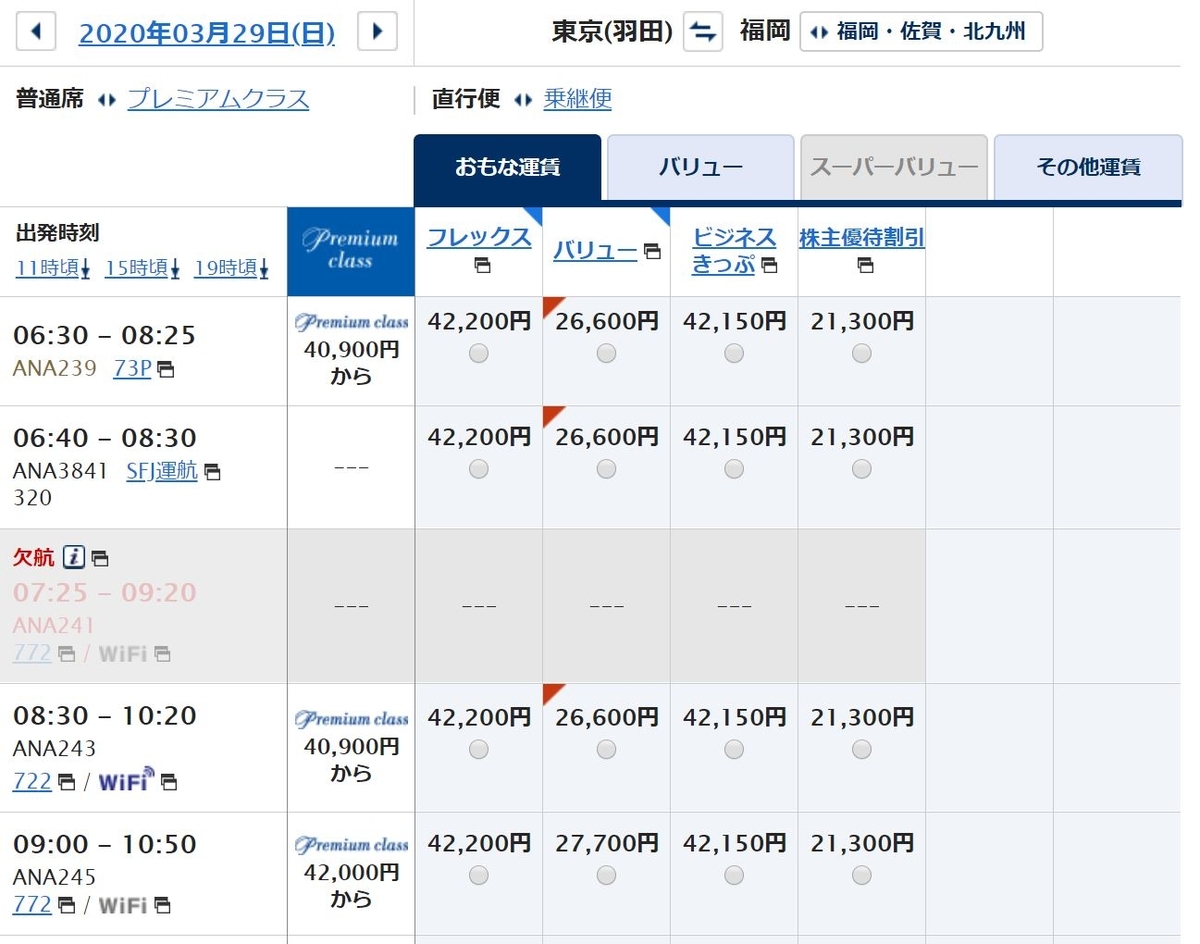The height and width of the screenshot is (944, 1200).
Task: Click WiFi popup icon on ANA243 row
Action: (x=169, y=782)
